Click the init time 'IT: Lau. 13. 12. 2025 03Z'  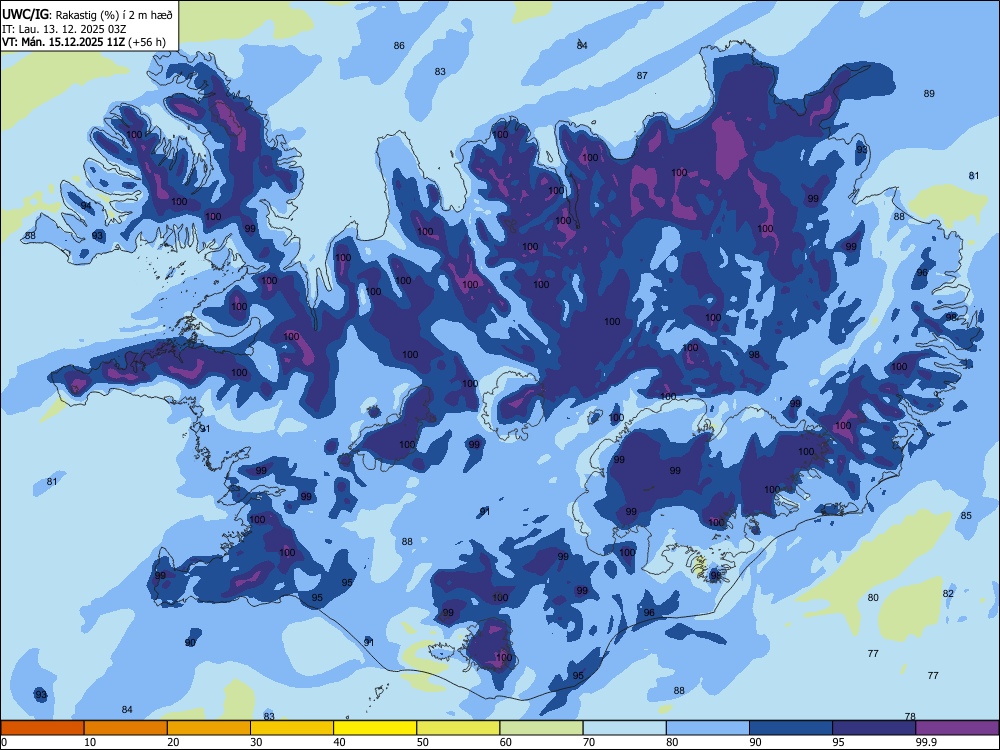(64, 29)
